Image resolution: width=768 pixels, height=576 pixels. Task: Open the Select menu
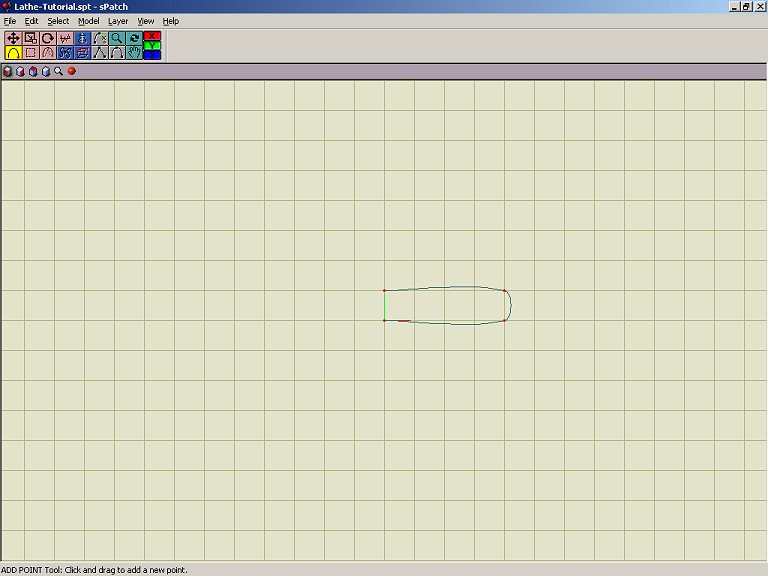click(x=58, y=21)
